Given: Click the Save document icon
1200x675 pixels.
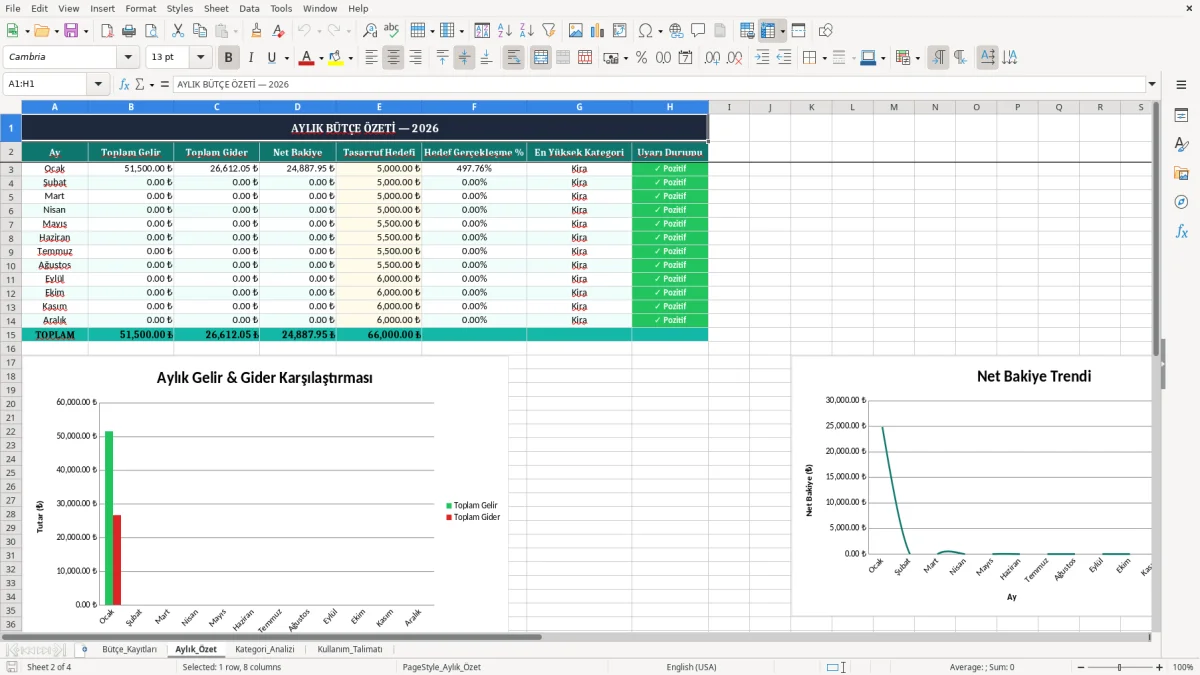Looking at the screenshot, I should pos(71,31).
